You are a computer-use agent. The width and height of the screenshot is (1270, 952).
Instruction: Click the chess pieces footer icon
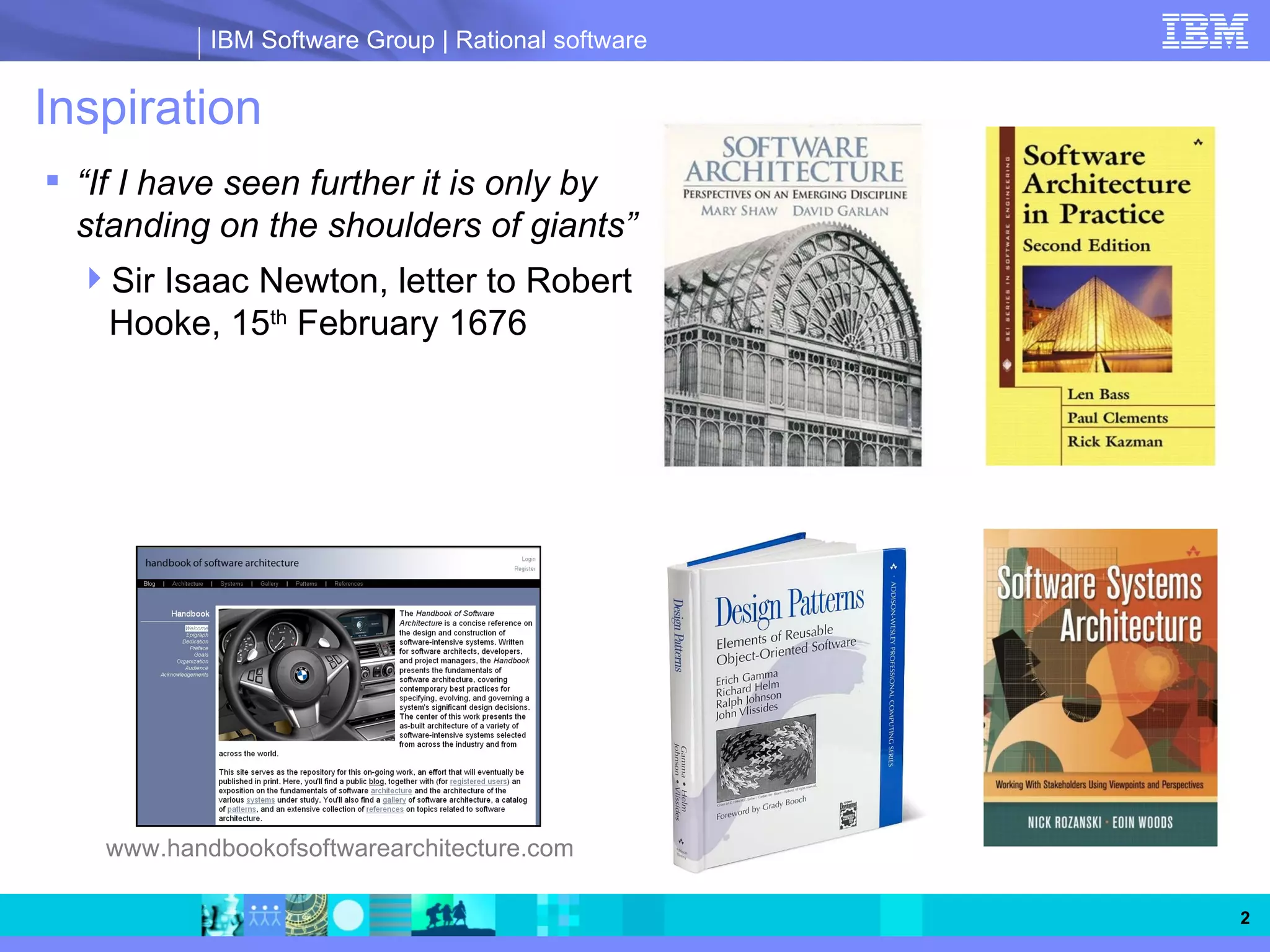[x=222, y=915]
